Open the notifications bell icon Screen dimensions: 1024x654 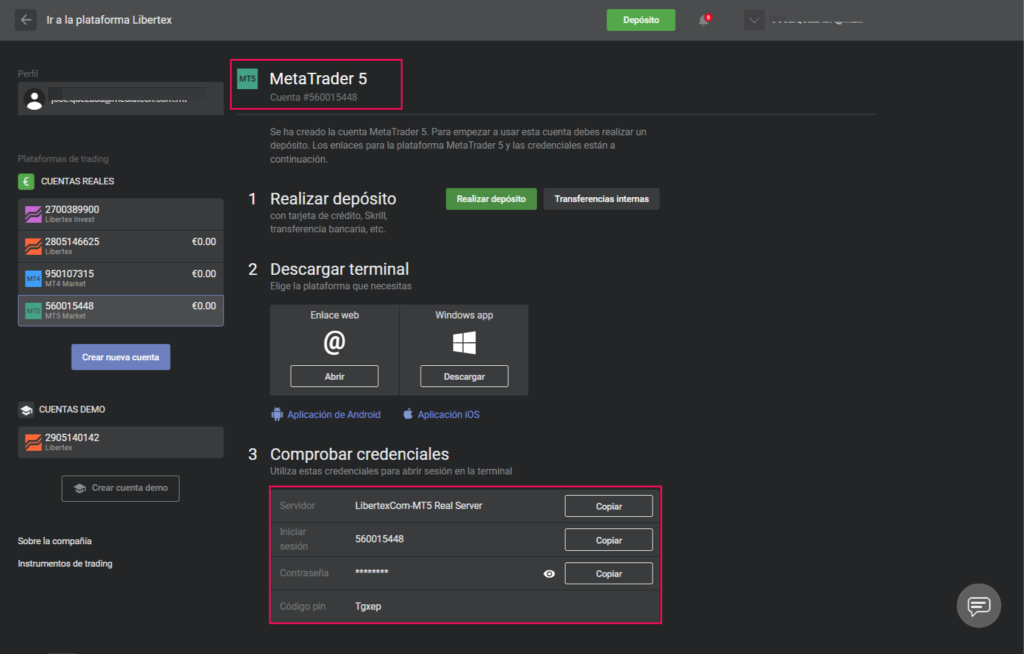[703, 20]
